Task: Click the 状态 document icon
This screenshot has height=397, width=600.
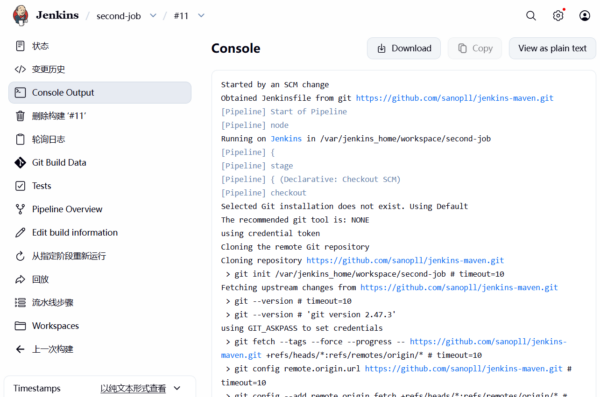Action: [x=20, y=46]
